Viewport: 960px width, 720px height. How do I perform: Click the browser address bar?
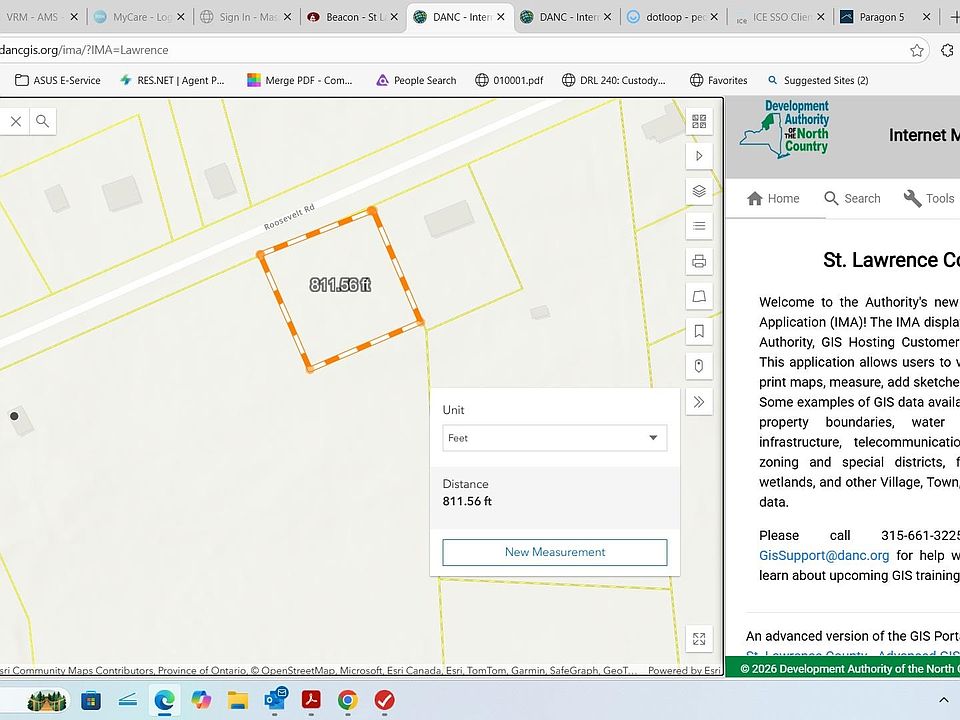(450, 50)
